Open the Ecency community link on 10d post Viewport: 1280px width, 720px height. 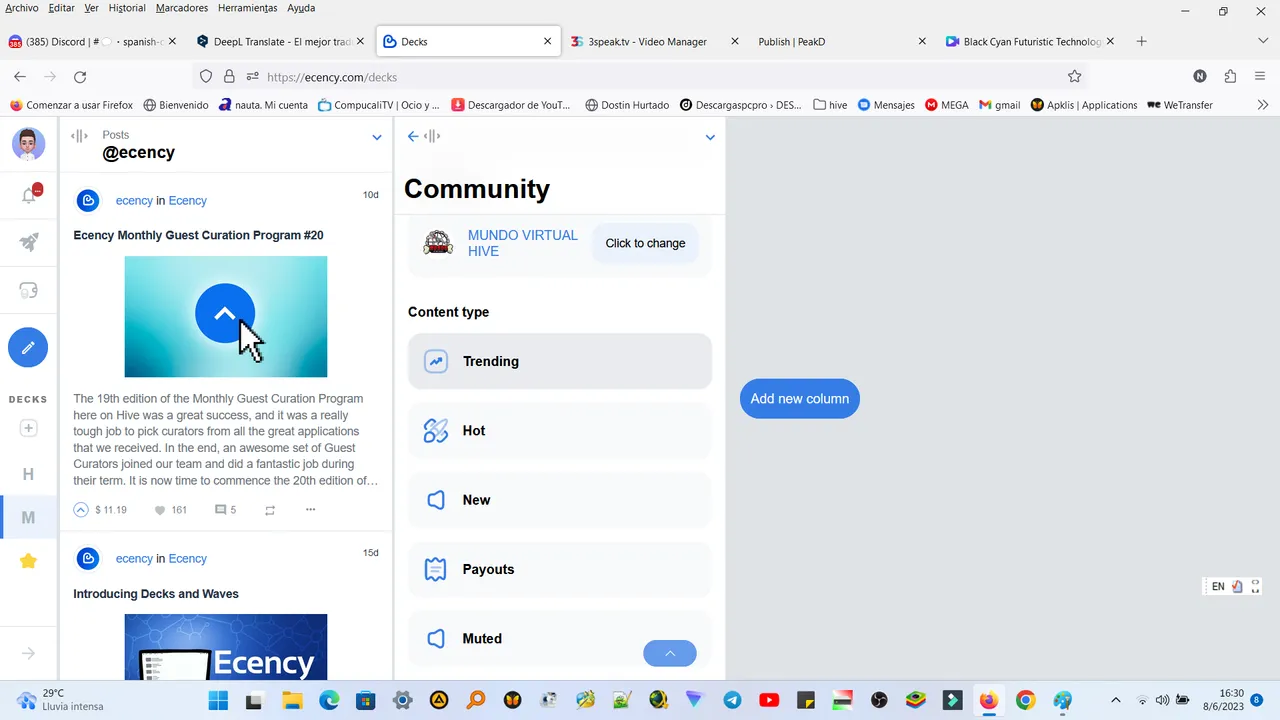(x=187, y=201)
